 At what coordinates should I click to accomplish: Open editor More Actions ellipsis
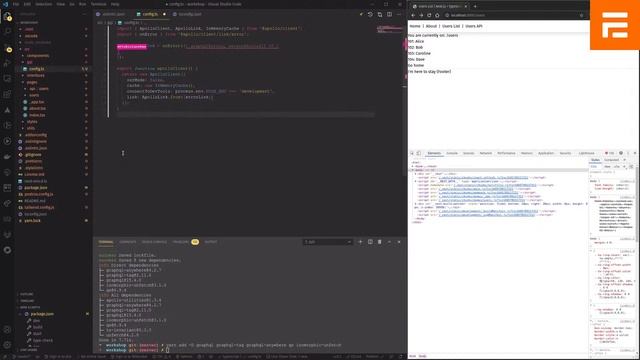pos(399,14)
